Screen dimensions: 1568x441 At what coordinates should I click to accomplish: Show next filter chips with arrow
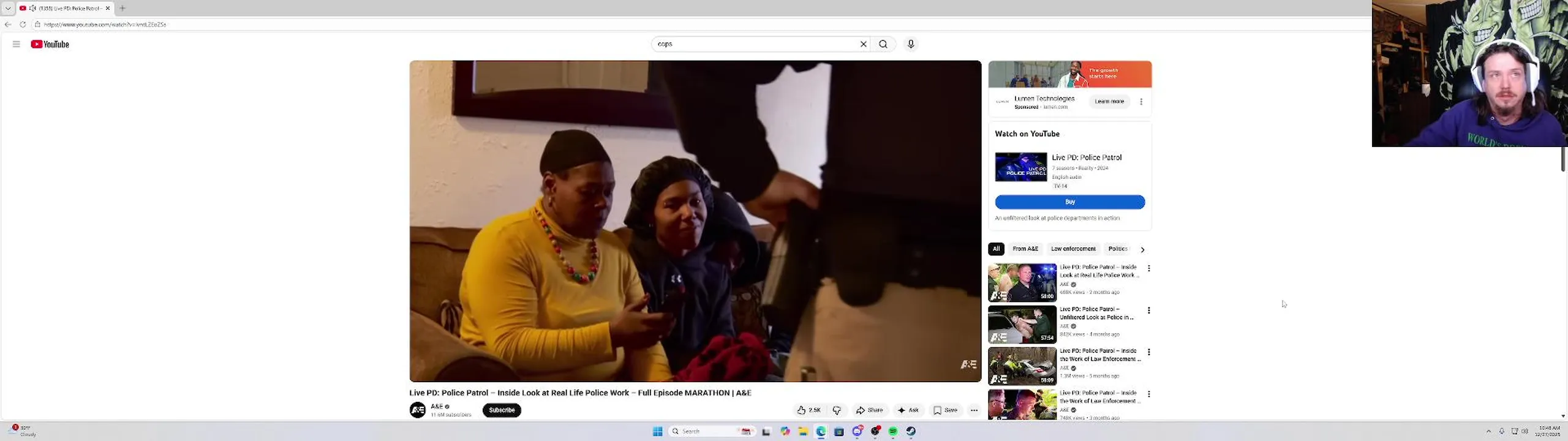click(x=1142, y=249)
